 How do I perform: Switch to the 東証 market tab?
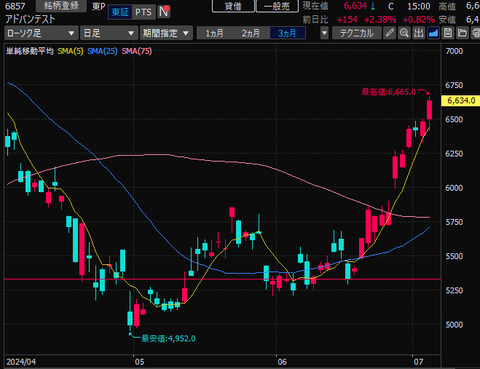120,12
